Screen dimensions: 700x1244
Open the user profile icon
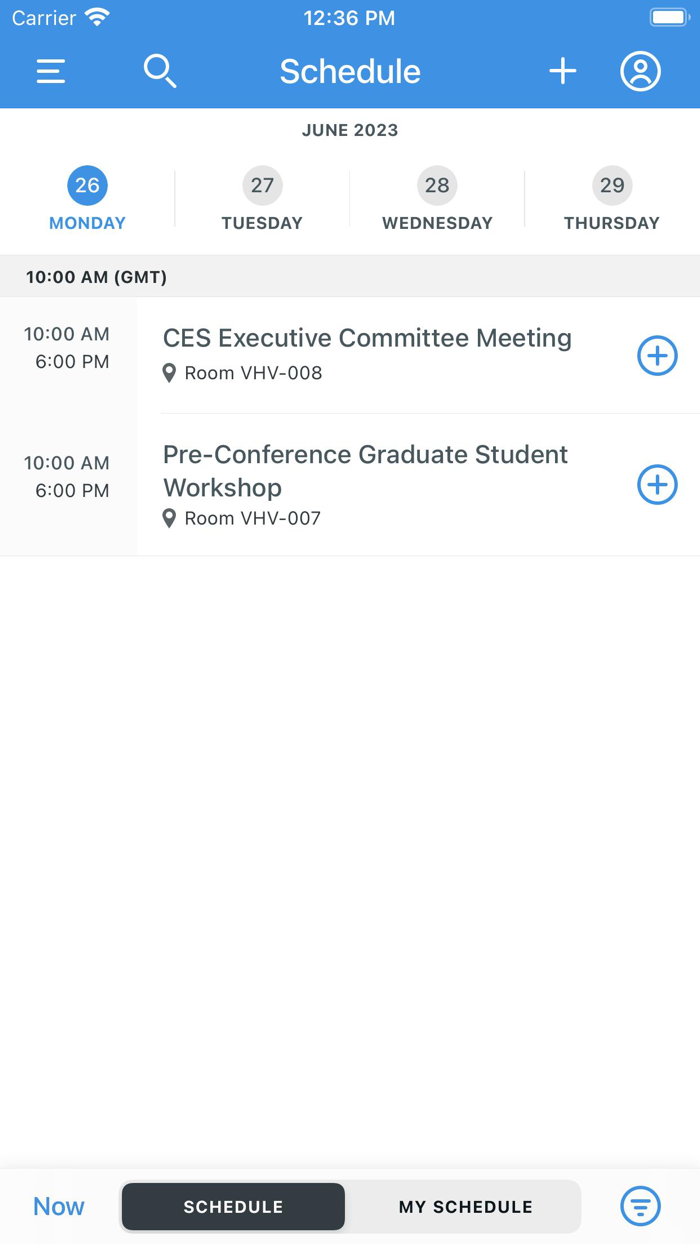click(x=640, y=71)
